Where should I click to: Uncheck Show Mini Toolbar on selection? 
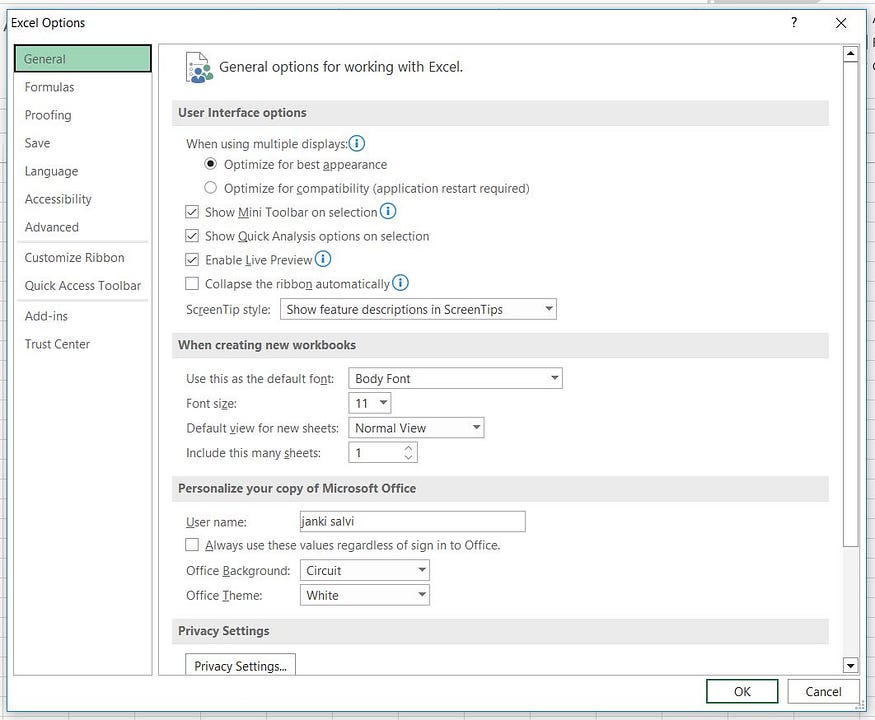pos(192,212)
